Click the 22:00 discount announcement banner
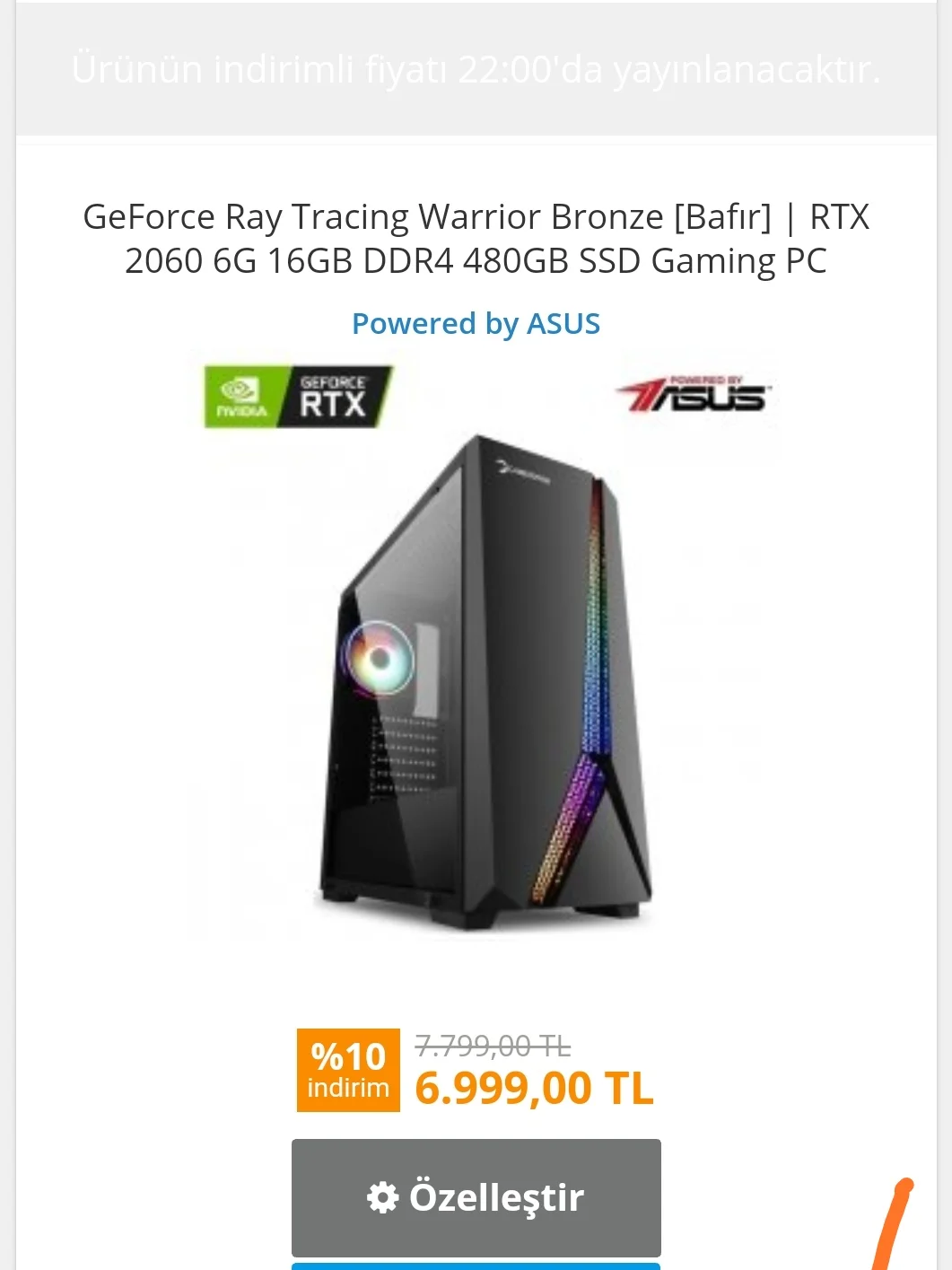Screen dimensions: 952x1270 point(476,69)
